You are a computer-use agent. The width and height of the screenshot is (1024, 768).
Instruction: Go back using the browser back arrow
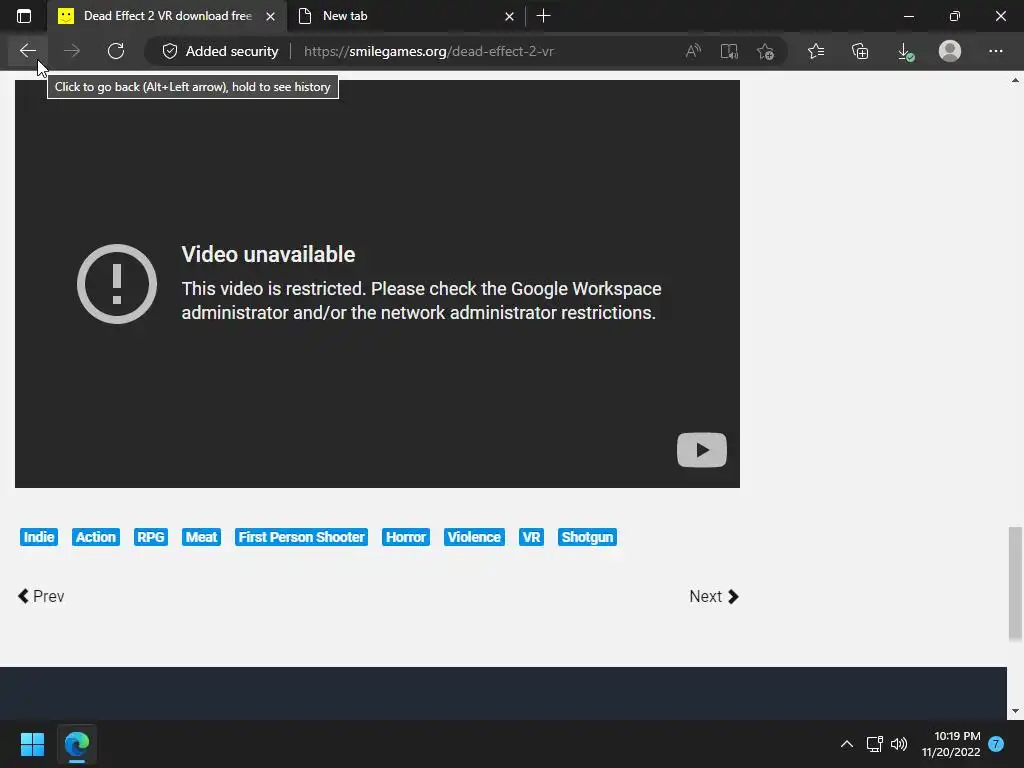coord(27,51)
